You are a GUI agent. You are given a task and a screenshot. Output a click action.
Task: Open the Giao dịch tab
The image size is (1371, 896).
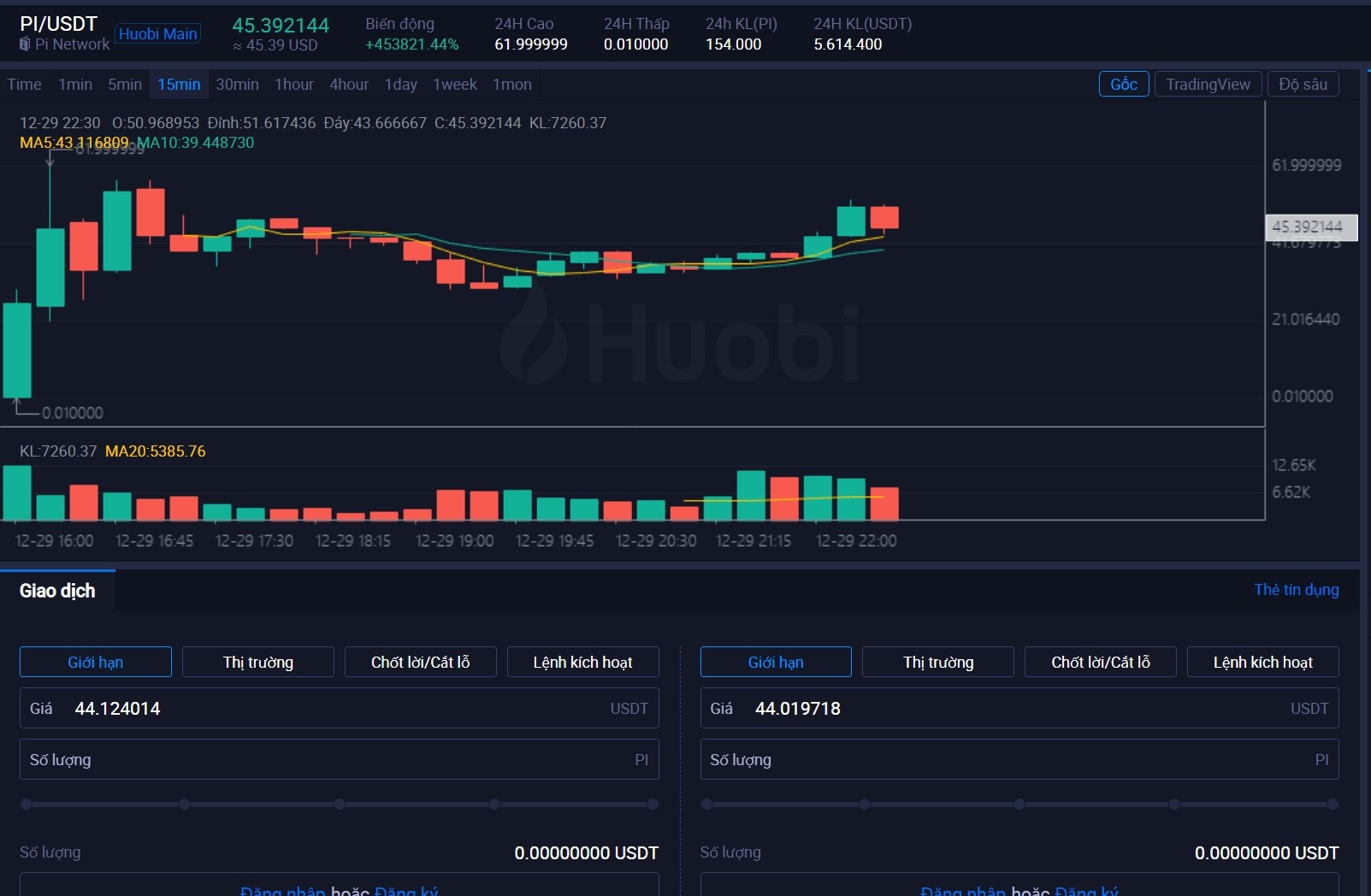tap(57, 591)
